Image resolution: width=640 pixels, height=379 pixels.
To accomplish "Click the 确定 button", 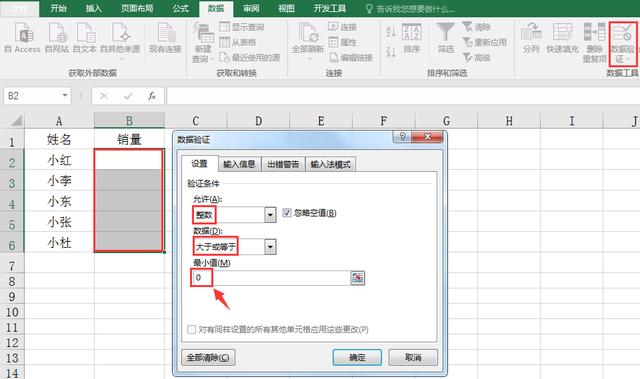I will 357,357.
